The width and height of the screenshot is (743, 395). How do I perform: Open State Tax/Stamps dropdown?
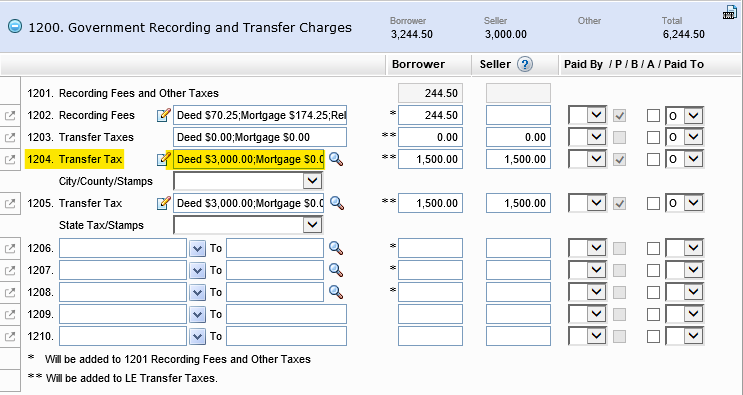(248, 225)
